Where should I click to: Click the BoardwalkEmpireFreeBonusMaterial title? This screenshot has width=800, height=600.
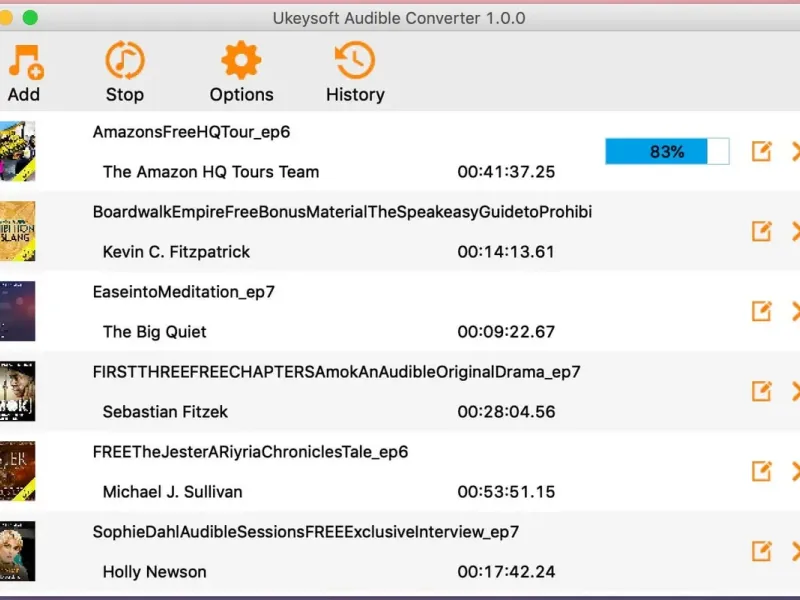342,212
